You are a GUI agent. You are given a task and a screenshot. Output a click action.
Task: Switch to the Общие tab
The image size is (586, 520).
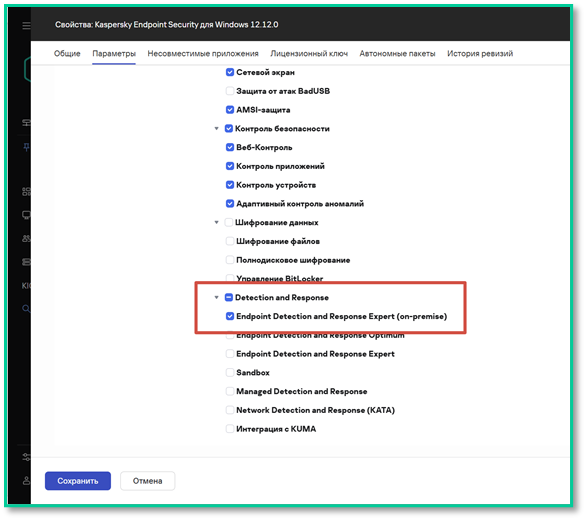click(67, 53)
